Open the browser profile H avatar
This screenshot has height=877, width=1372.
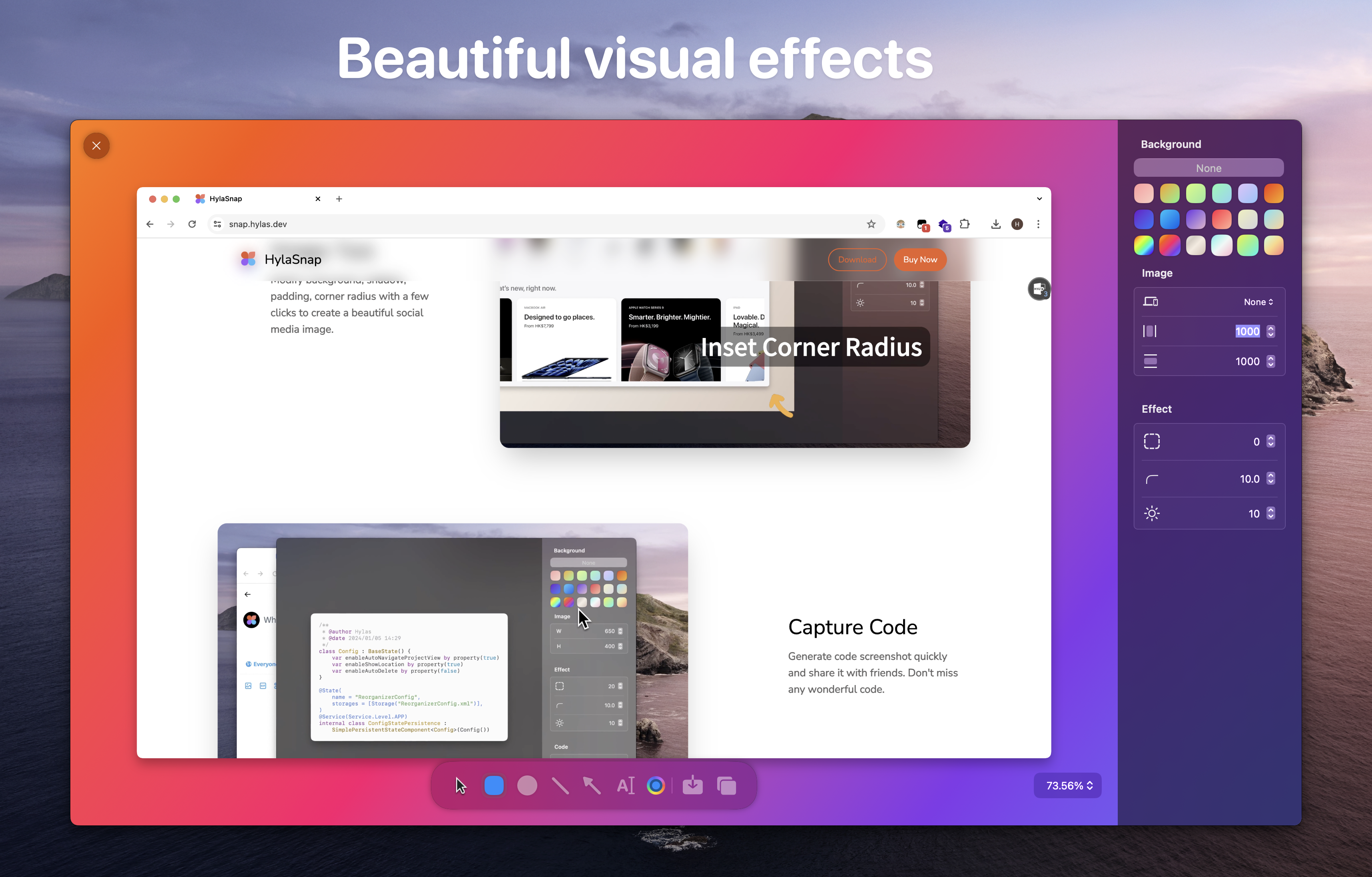(x=1017, y=224)
